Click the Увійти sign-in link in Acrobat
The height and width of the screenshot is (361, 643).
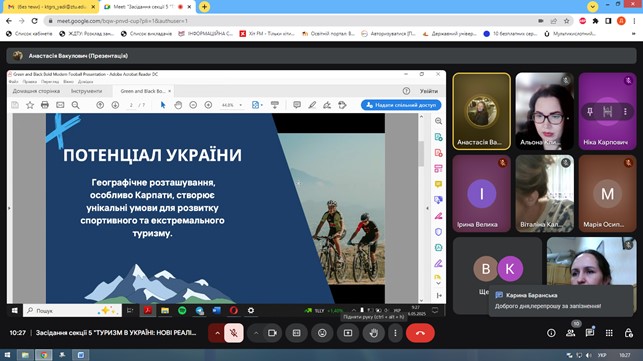click(429, 91)
